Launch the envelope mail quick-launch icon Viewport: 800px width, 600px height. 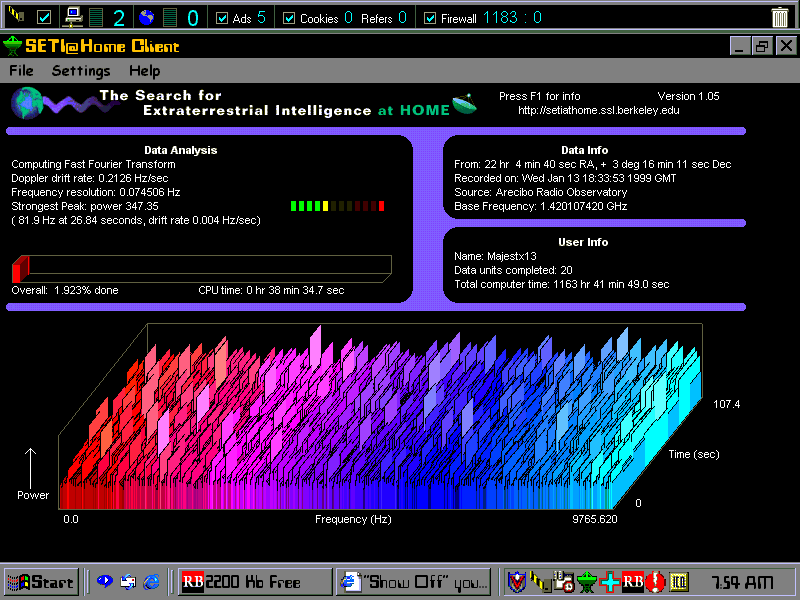[128, 581]
